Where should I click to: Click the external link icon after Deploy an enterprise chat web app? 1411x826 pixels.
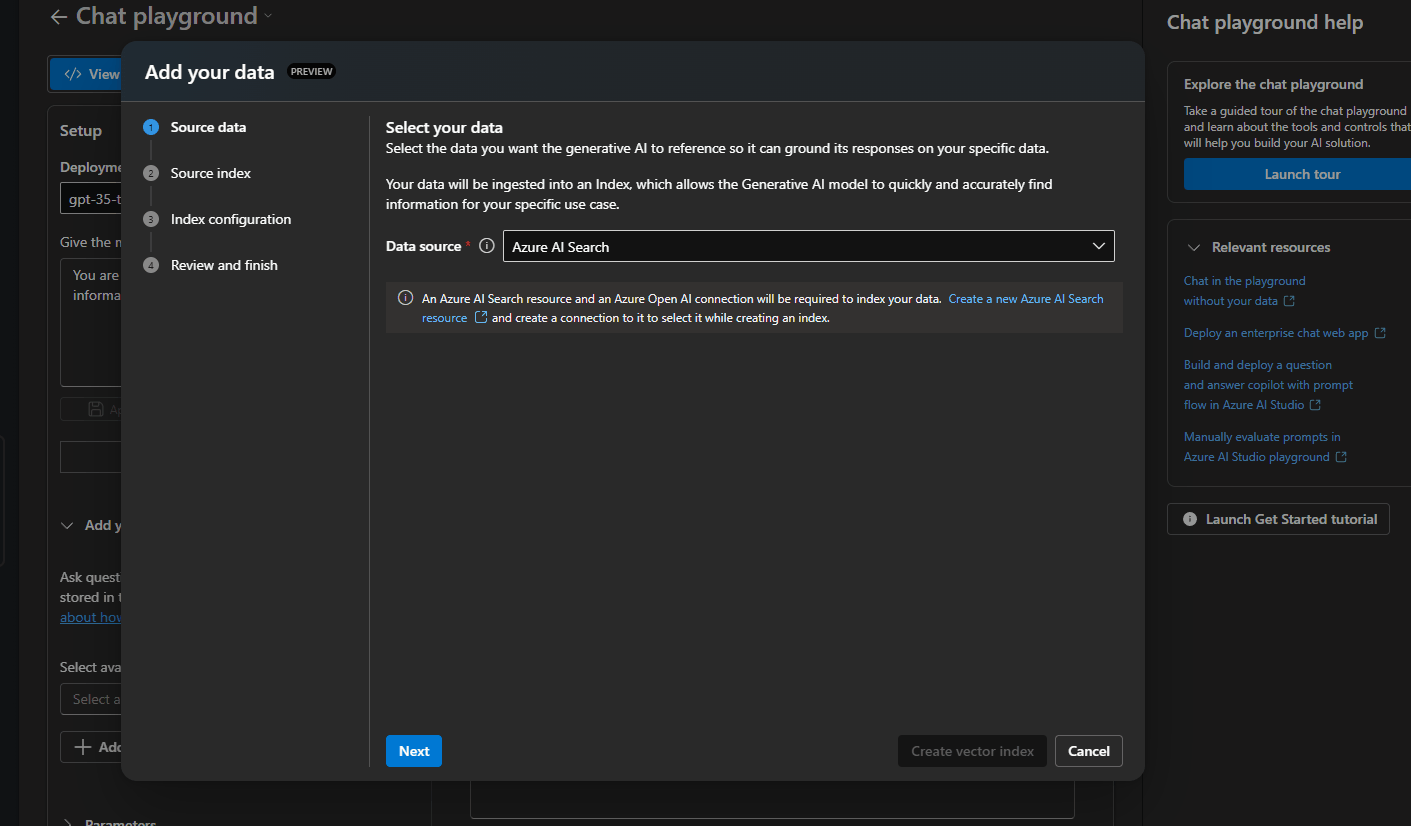[1380, 333]
